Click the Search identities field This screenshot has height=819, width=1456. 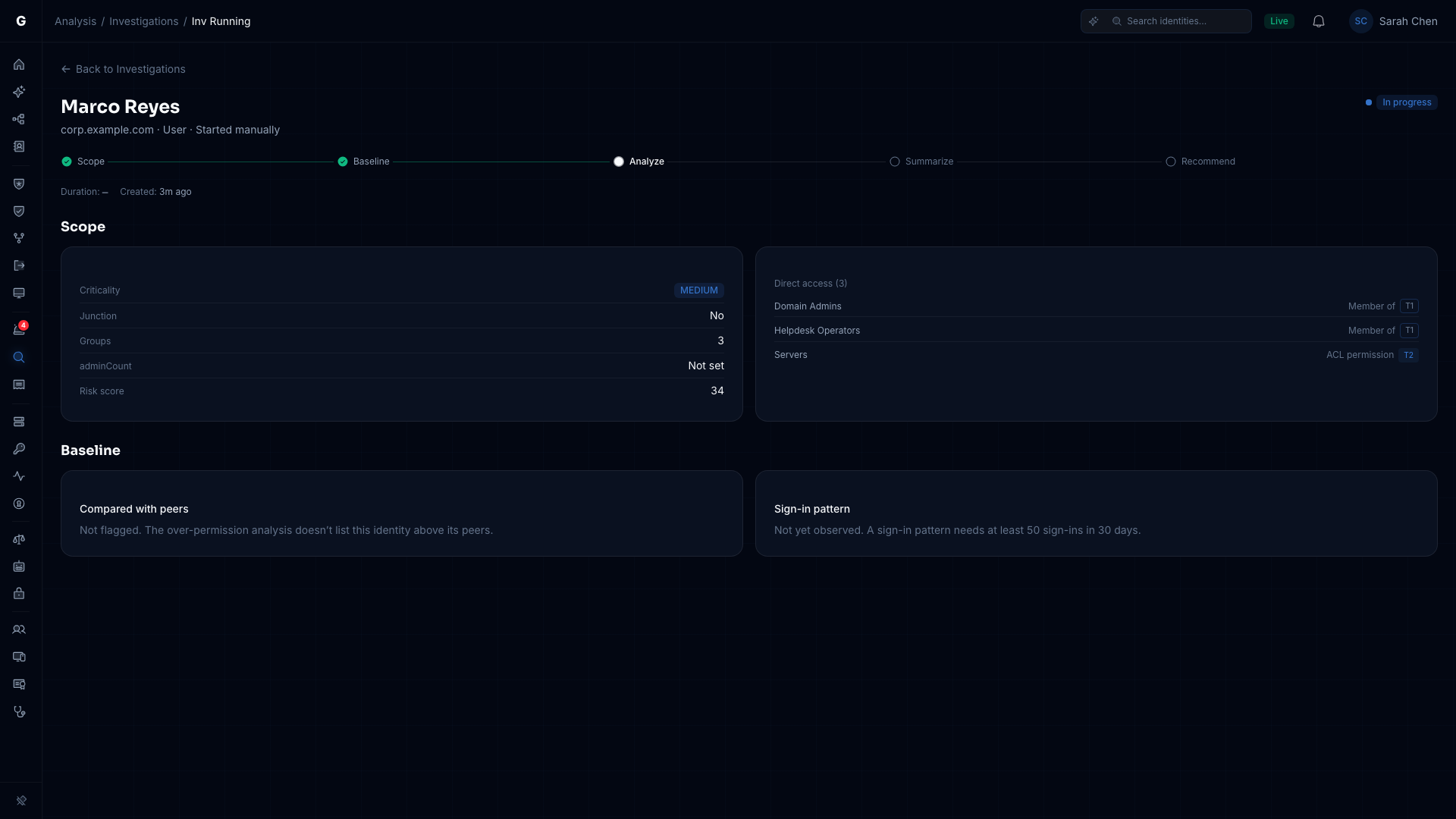coord(1166,21)
